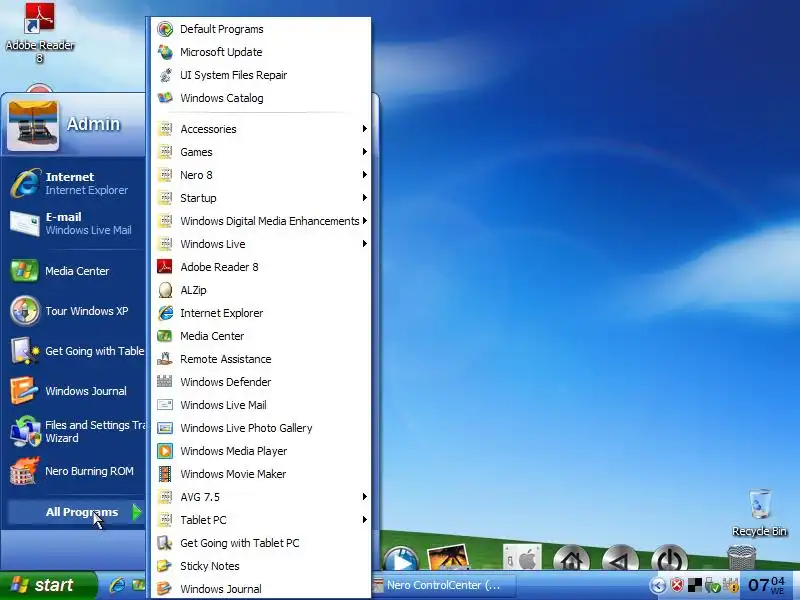The height and width of the screenshot is (600, 800).
Task: Click Windows Journal icon in programs list
Action: coord(165,589)
